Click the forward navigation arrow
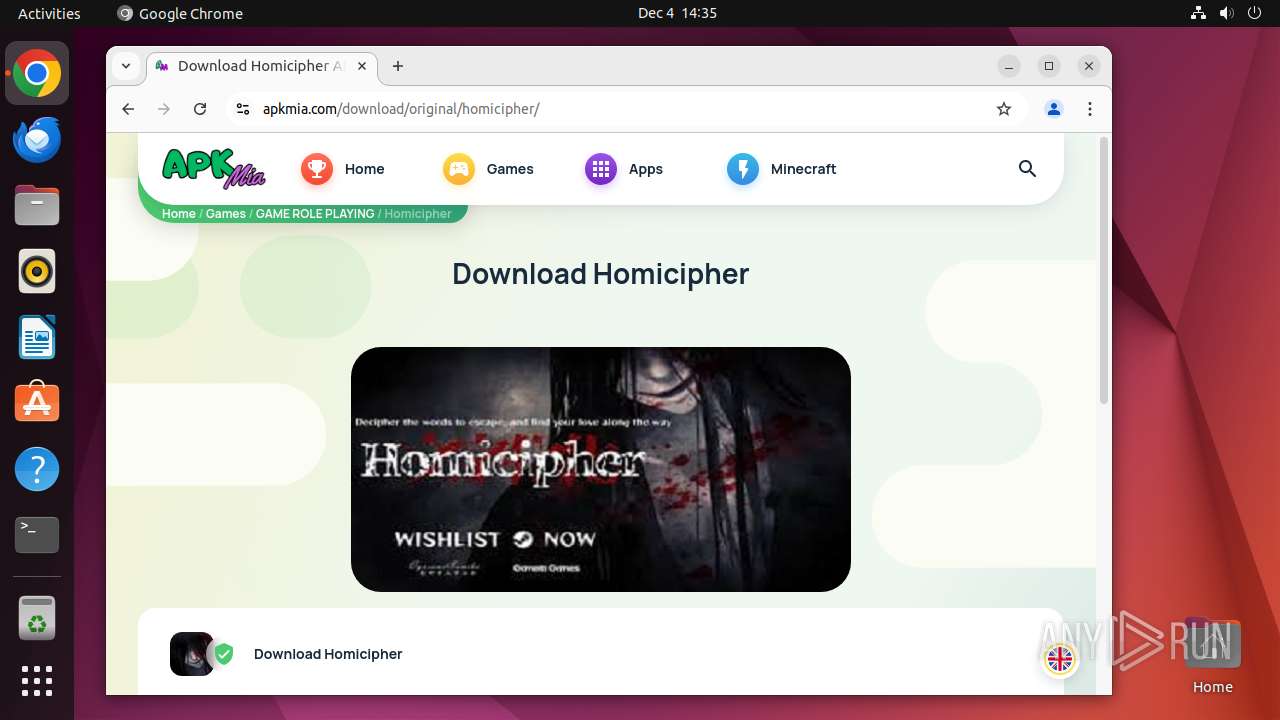The image size is (1280, 720). click(x=164, y=109)
